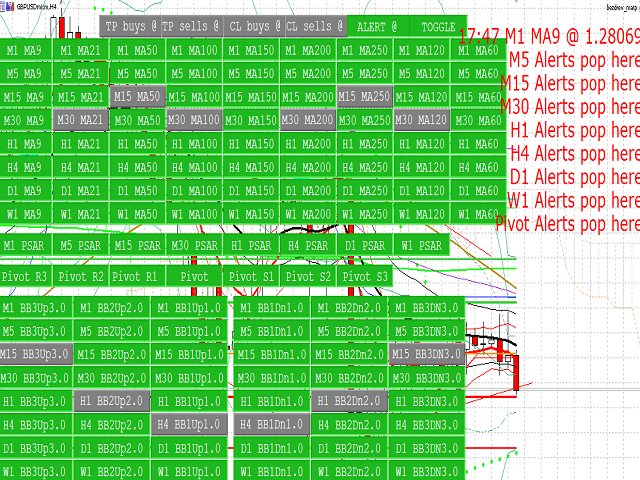Toggle the grey H1 BB2Dn2.0 button
Screen dimensions: 640x480
pos(349,401)
